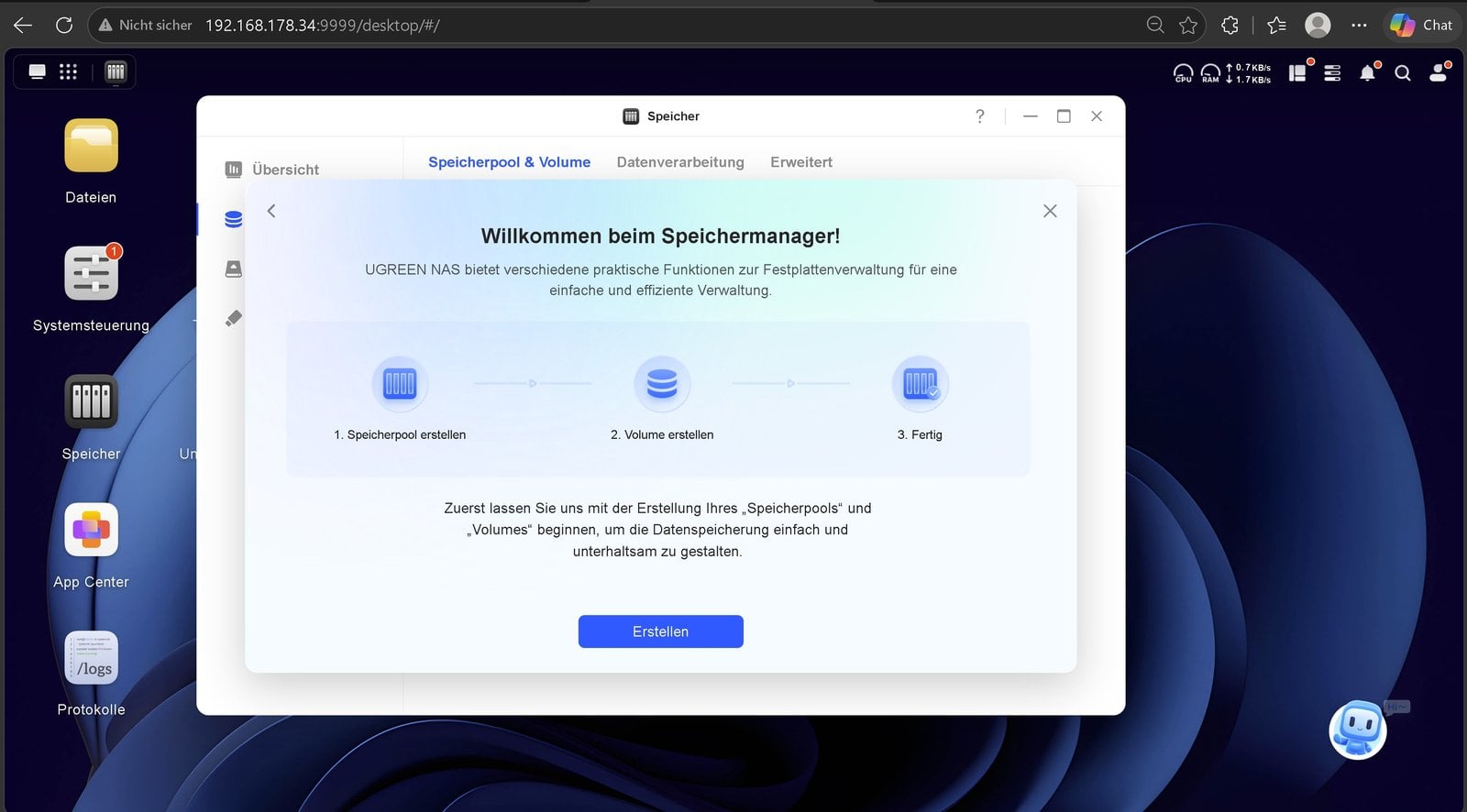Open help in the Speicher window
1467x812 pixels.
(980, 116)
